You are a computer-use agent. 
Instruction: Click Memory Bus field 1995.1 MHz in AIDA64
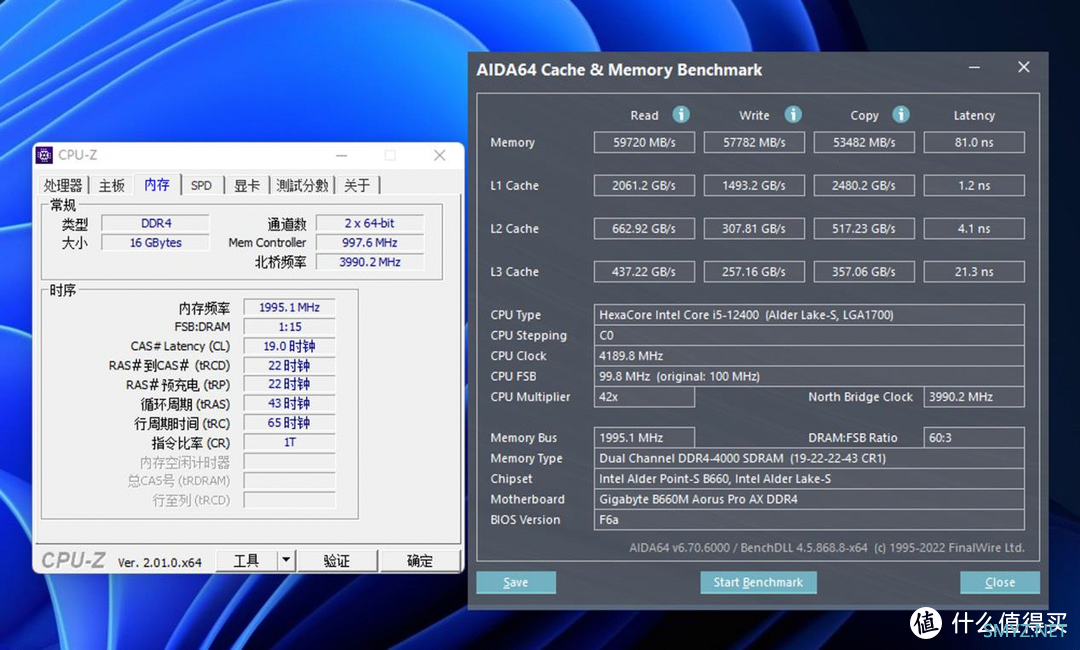tap(644, 438)
